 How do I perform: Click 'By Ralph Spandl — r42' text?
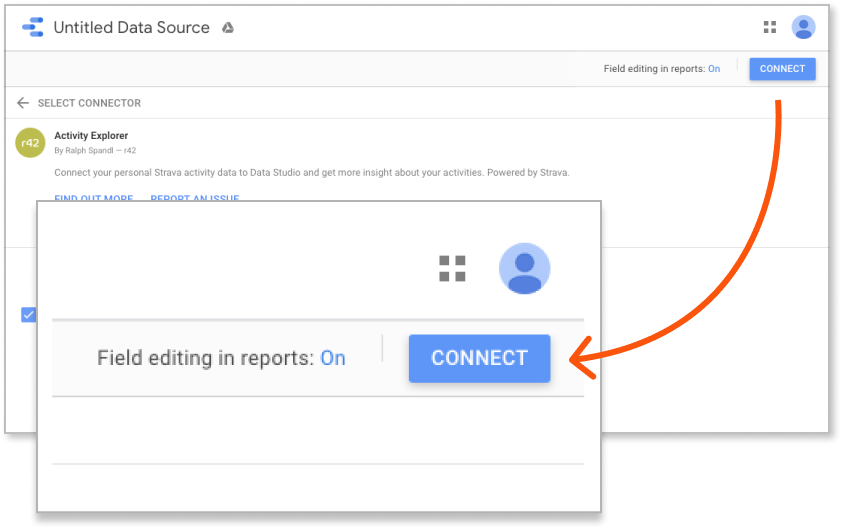click(x=95, y=151)
